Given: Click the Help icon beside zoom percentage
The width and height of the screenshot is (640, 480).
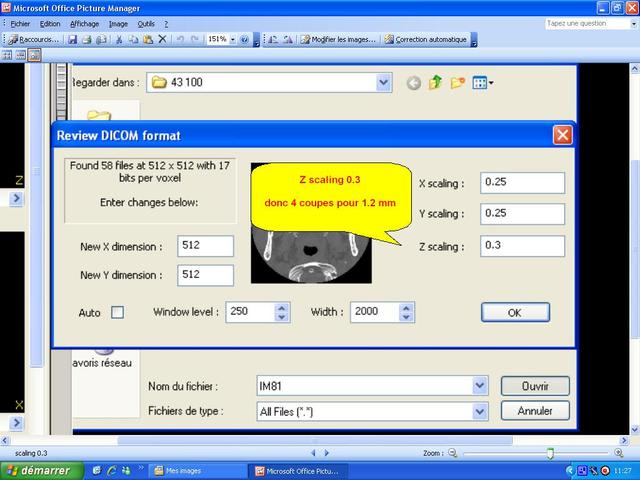Looking at the screenshot, I should [244, 40].
